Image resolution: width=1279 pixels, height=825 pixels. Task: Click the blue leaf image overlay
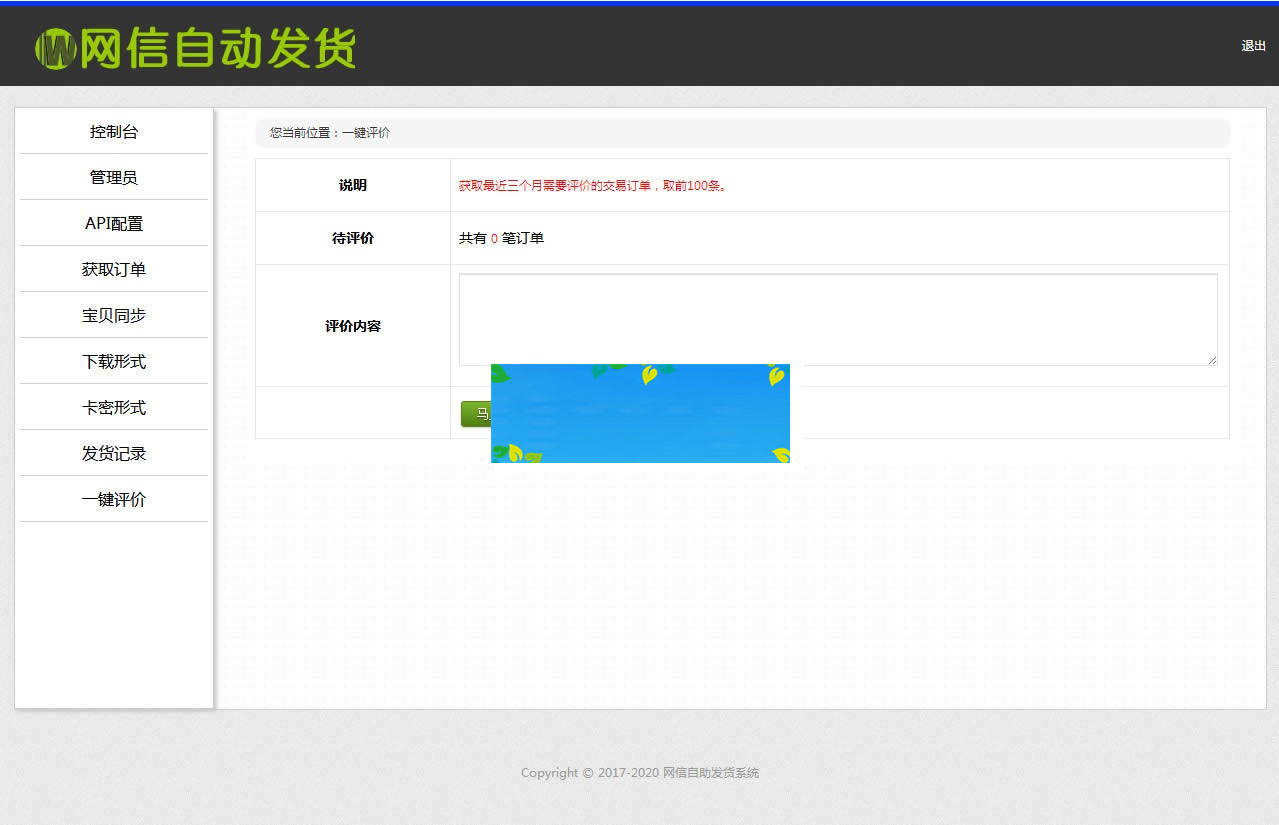coord(640,413)
